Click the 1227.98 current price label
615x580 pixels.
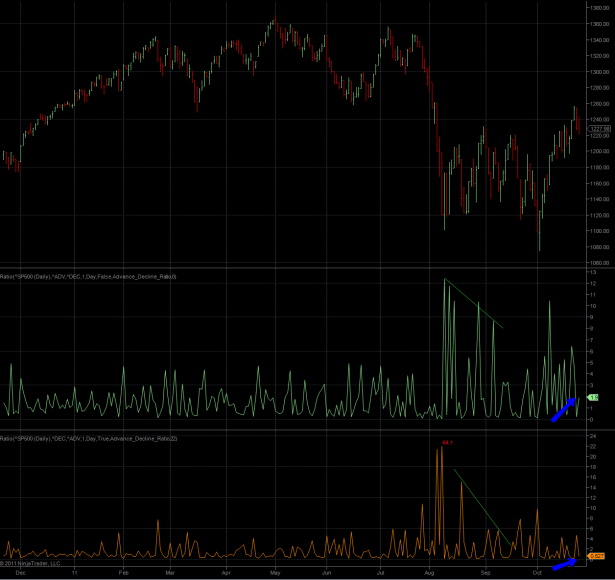click(x=600, y=128)
